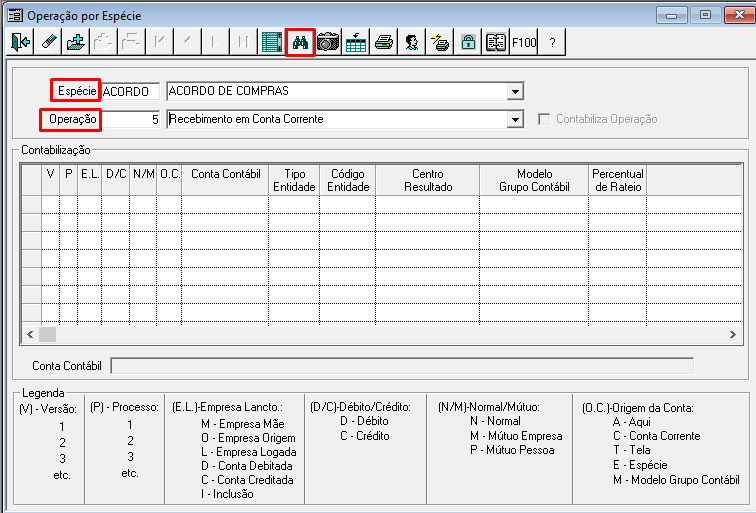Click the Tipo Entidade column header
The image size is (756, 513).
coord(294,180)
